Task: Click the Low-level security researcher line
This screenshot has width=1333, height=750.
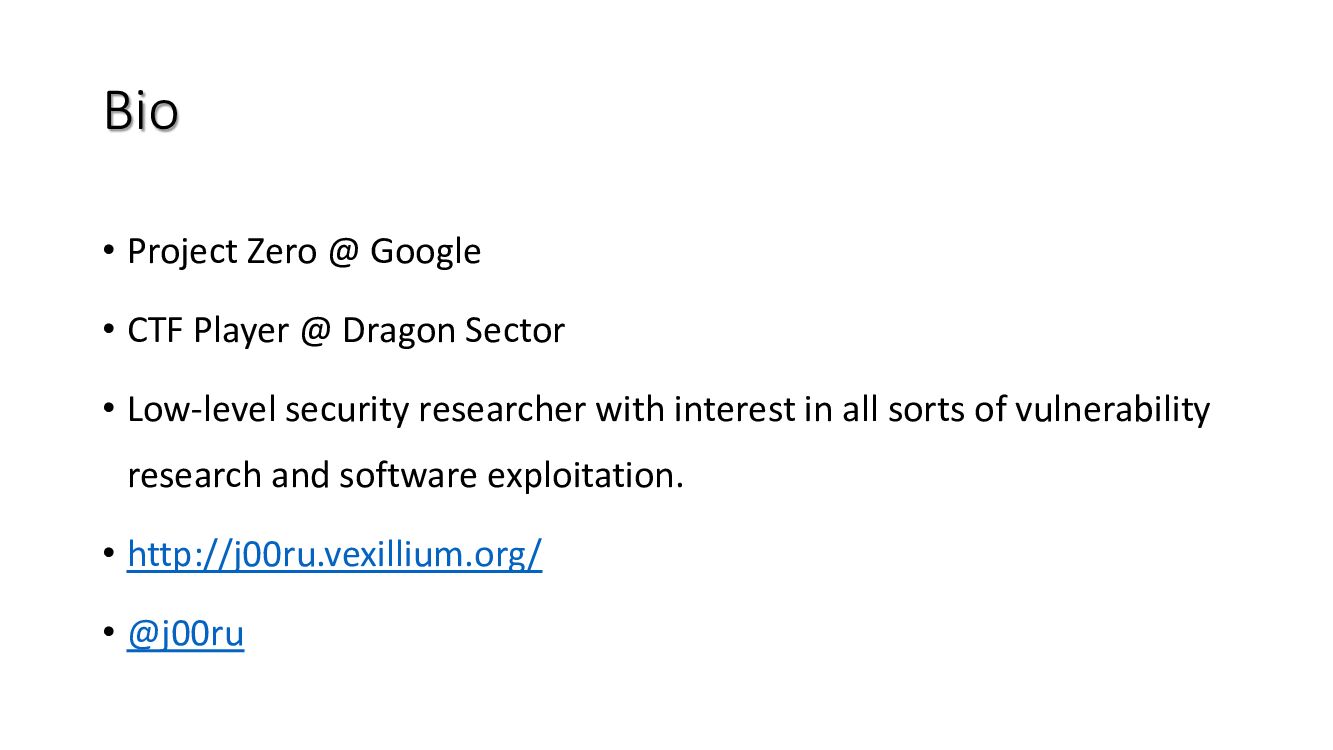Action: point(668,410)
